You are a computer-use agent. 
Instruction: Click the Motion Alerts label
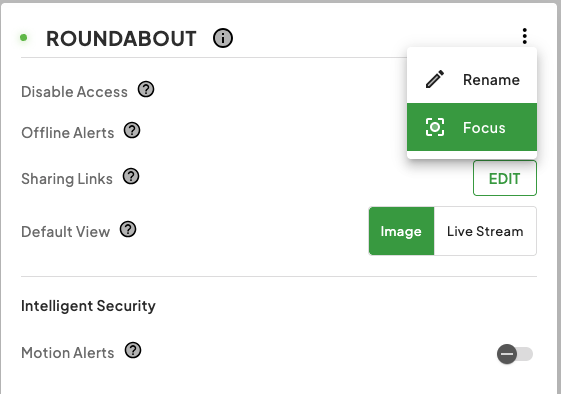pos(68,353)
